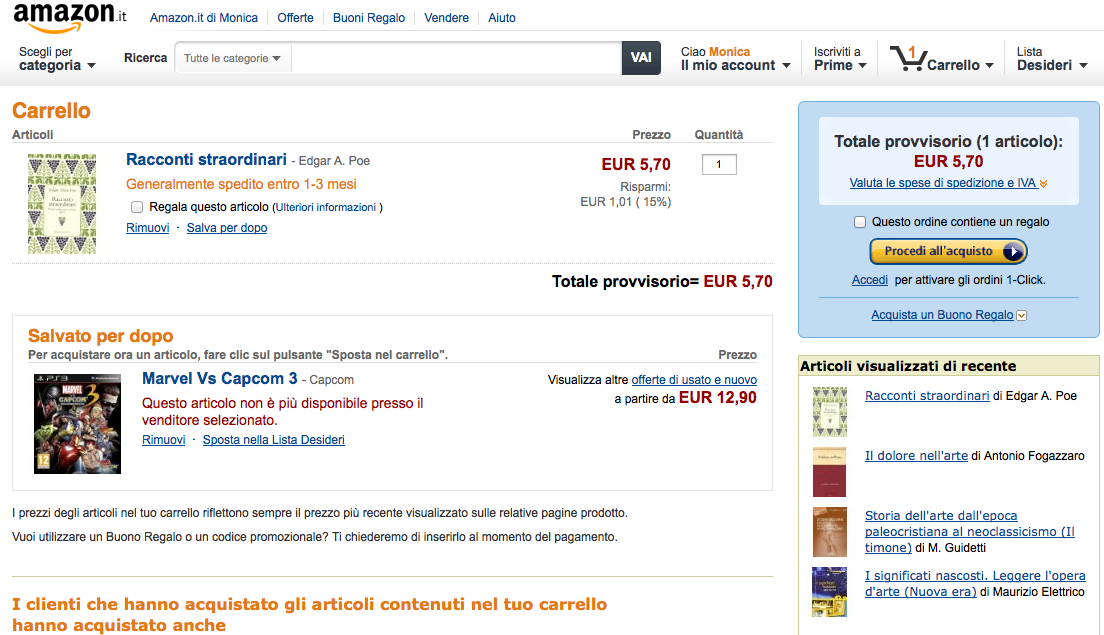Expand Scegli per categoria menu
The height and width of the screenshot is (635, 1104).
[56, 58]
